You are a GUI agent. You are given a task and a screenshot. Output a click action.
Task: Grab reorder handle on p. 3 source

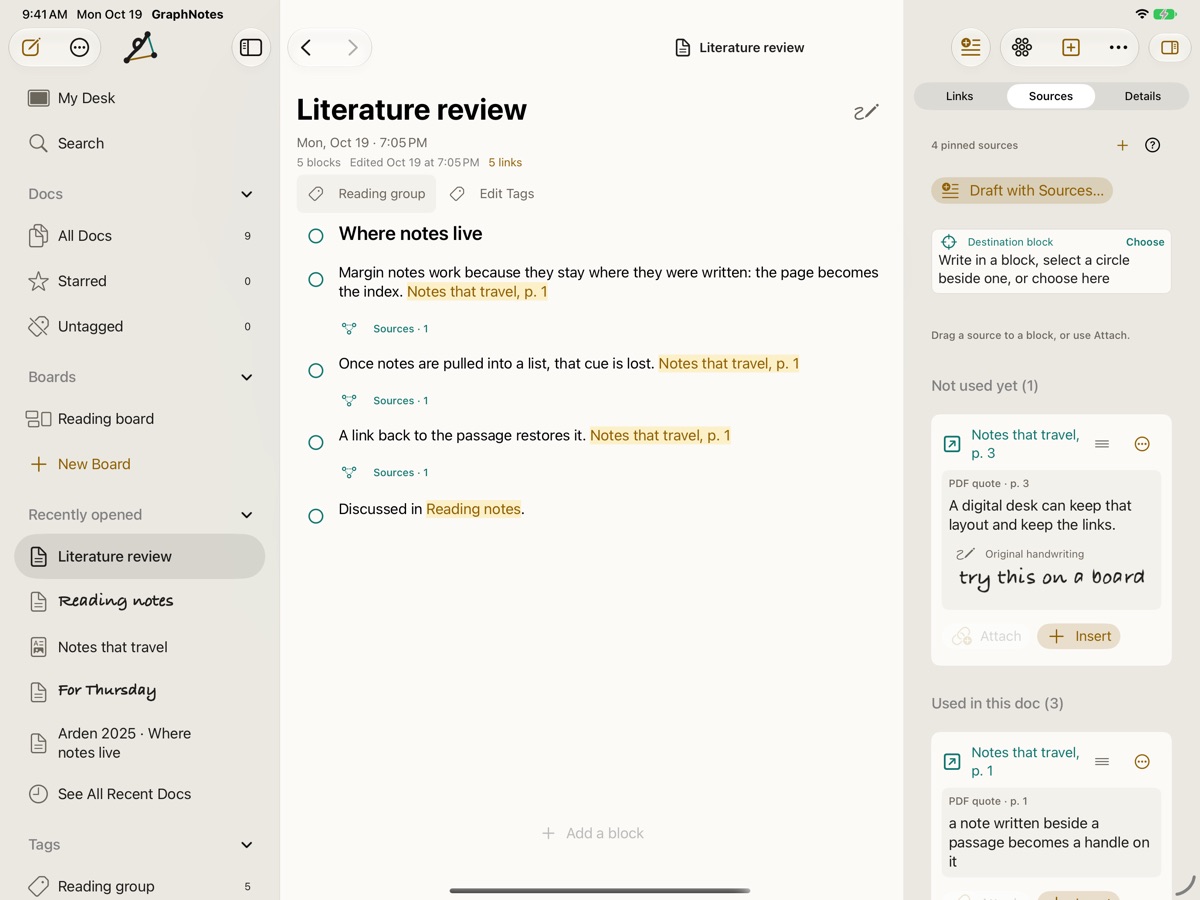tap(1102, 444)
